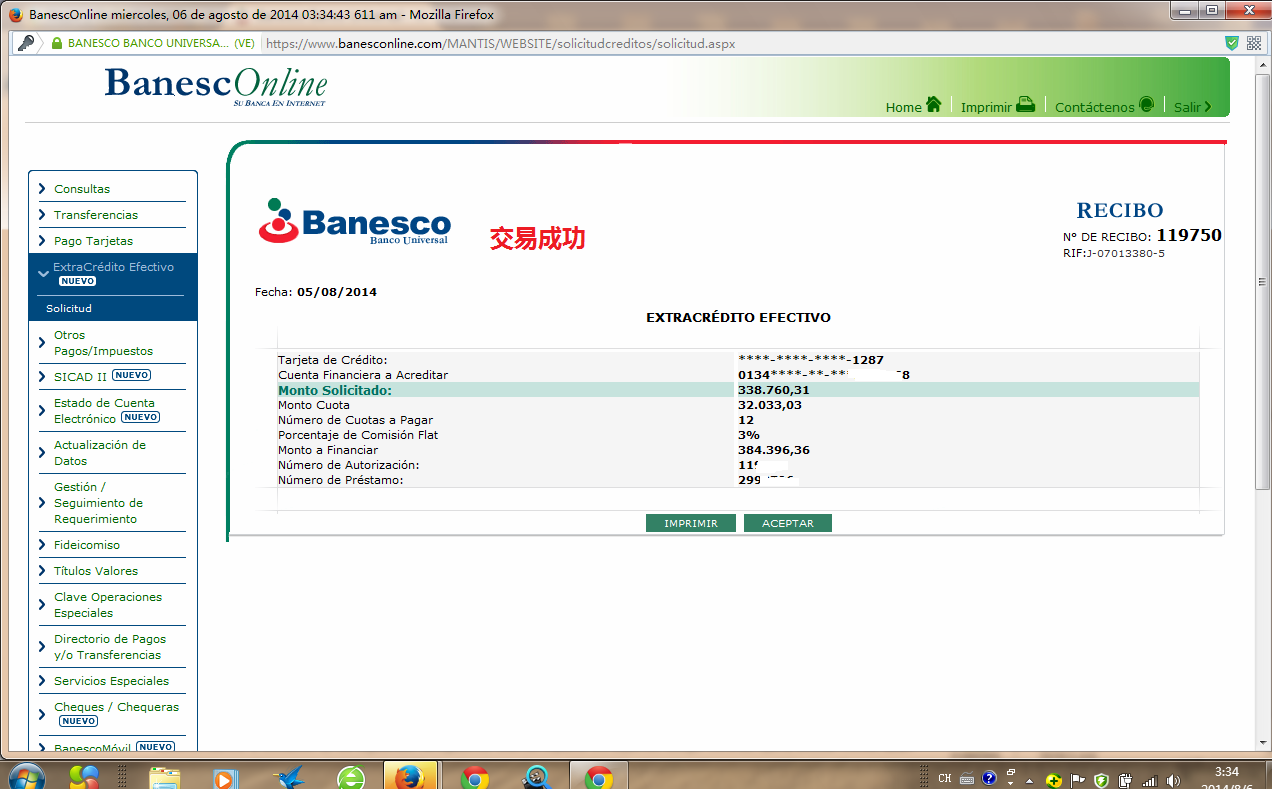Viewport: 1272px width, 789px height.
Task: Click the tray keyboard icon
Action: (x=966, y=778)
